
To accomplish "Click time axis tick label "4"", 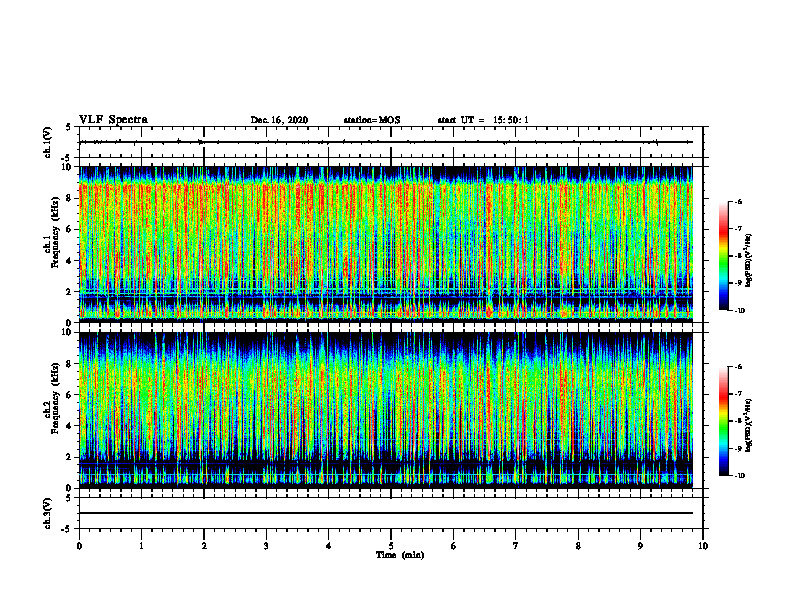I will click(329, 546).
